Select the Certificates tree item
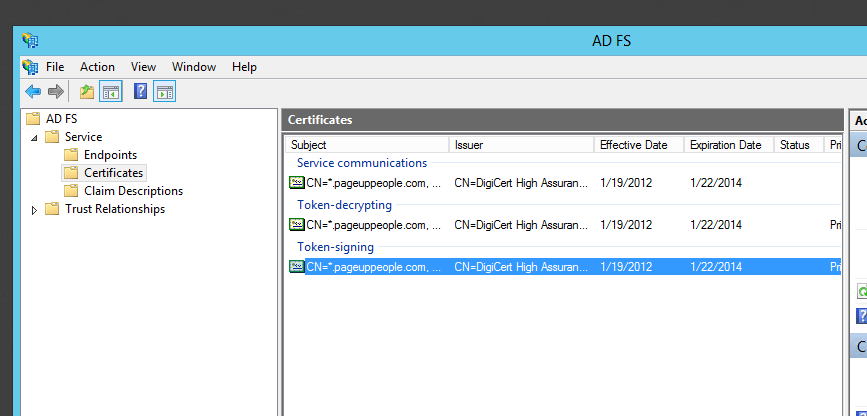The width and height of the screenshot is (867, 416). [113, 173]
